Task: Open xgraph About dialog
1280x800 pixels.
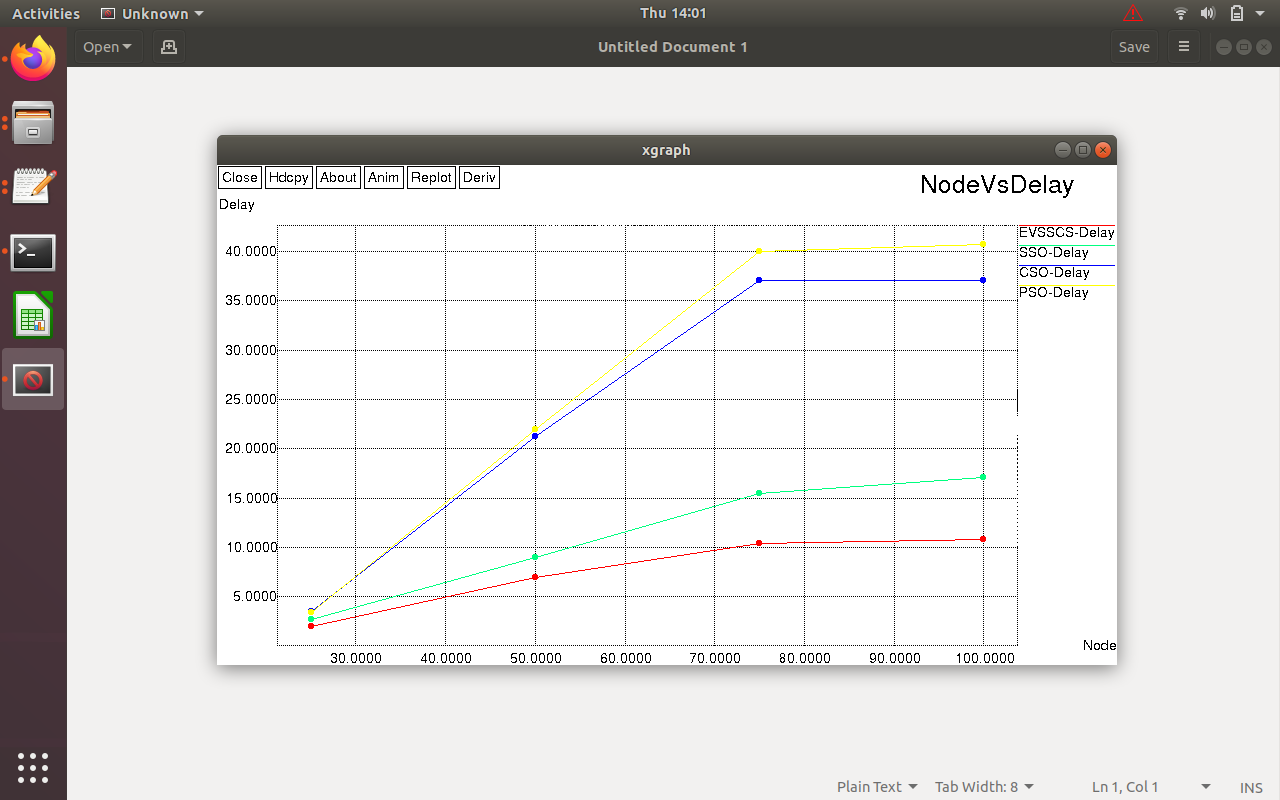Action: pyautogui.click(x=338, y=177)
